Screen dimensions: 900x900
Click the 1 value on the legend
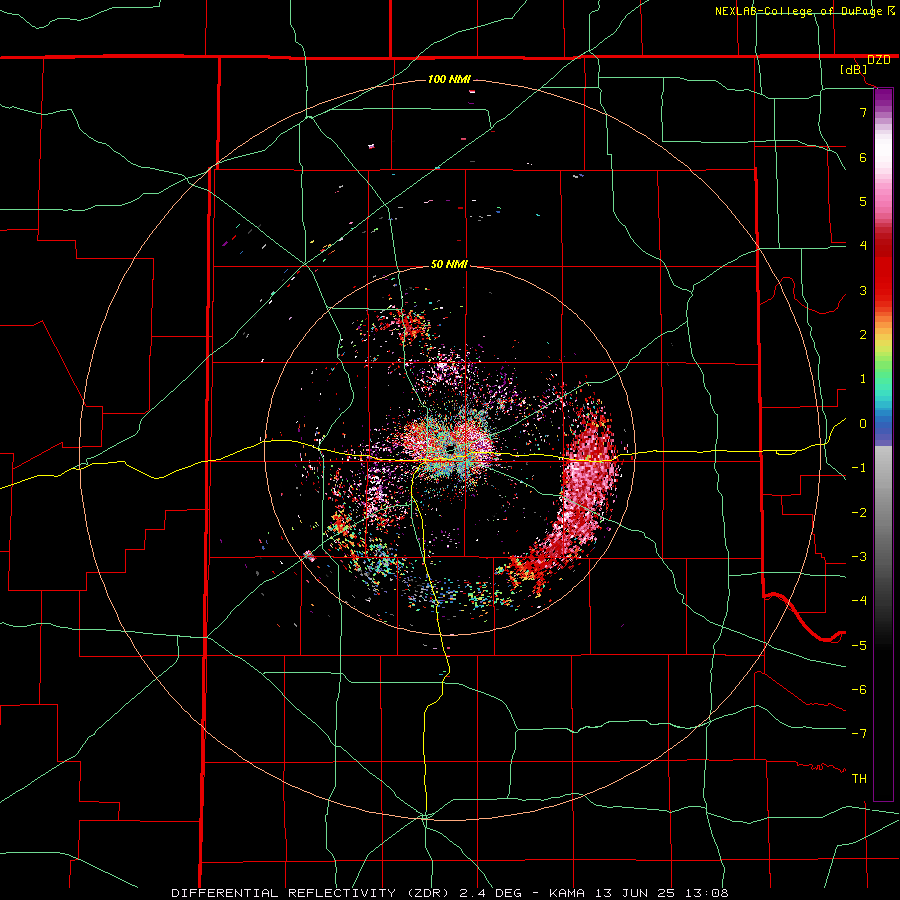(863, 379)
